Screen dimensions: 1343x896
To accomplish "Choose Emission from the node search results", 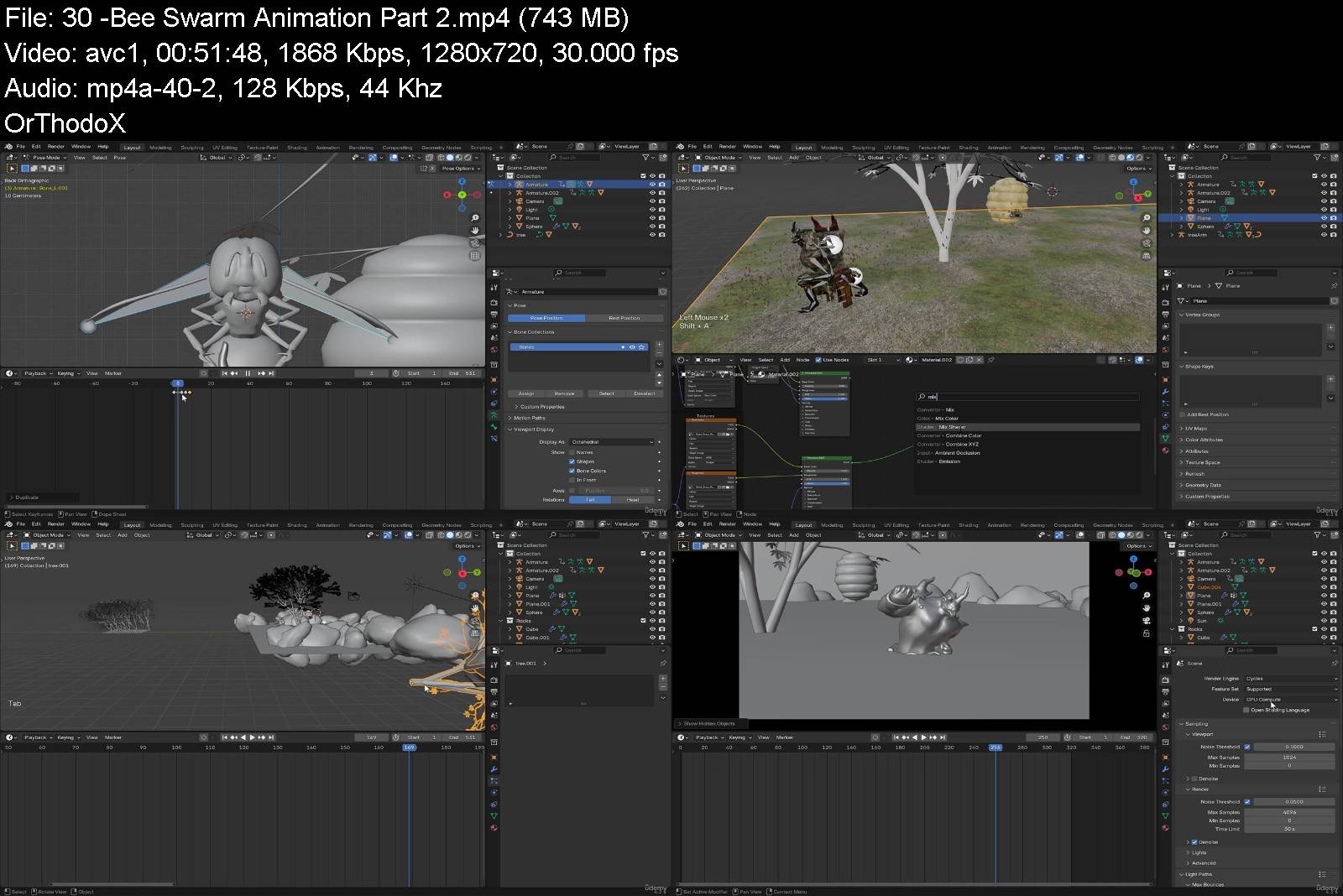I will pyautogui.click(x=1027, y=461).
